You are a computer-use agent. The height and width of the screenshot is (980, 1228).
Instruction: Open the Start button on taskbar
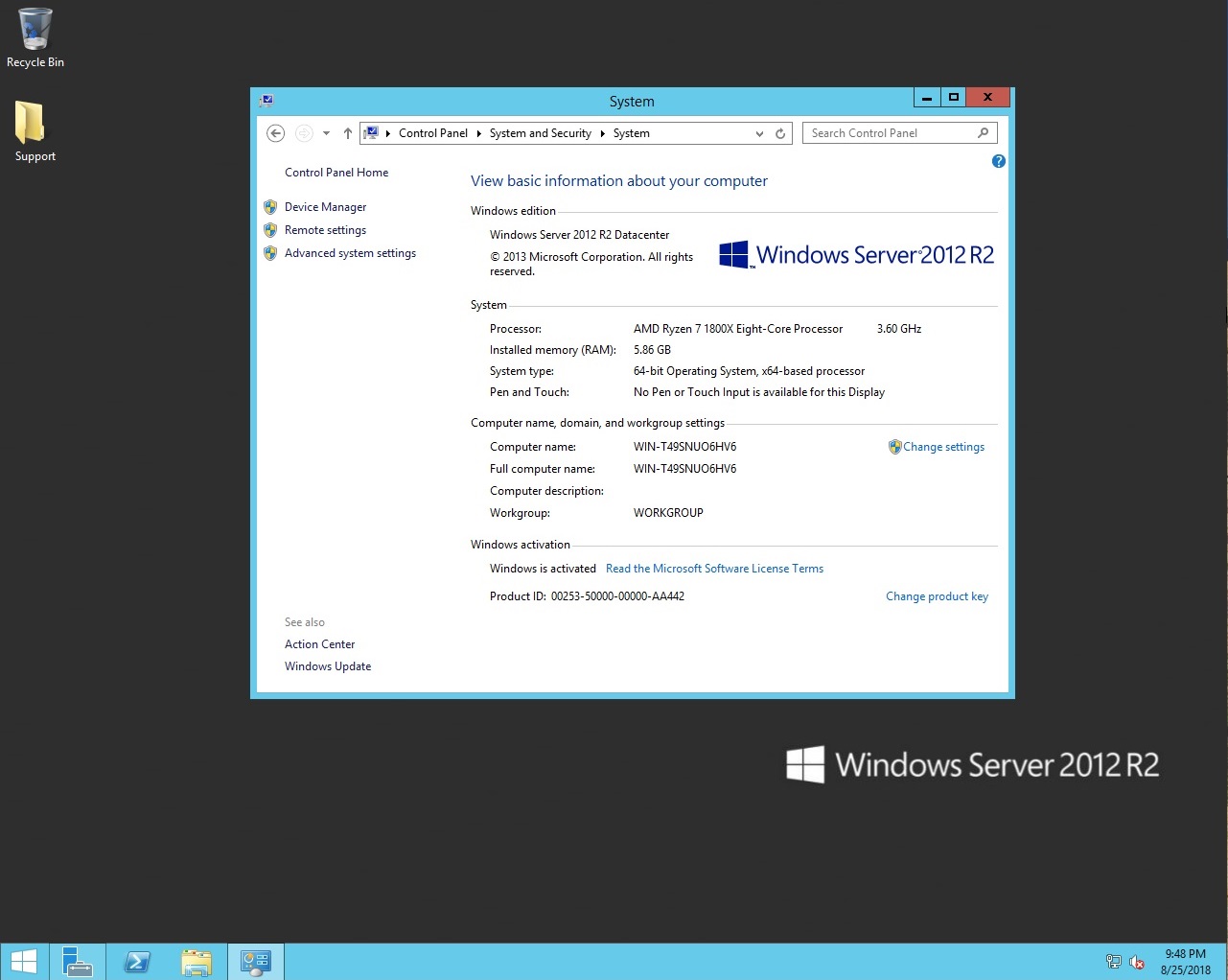pyautogui.click(x=24, y=962)
